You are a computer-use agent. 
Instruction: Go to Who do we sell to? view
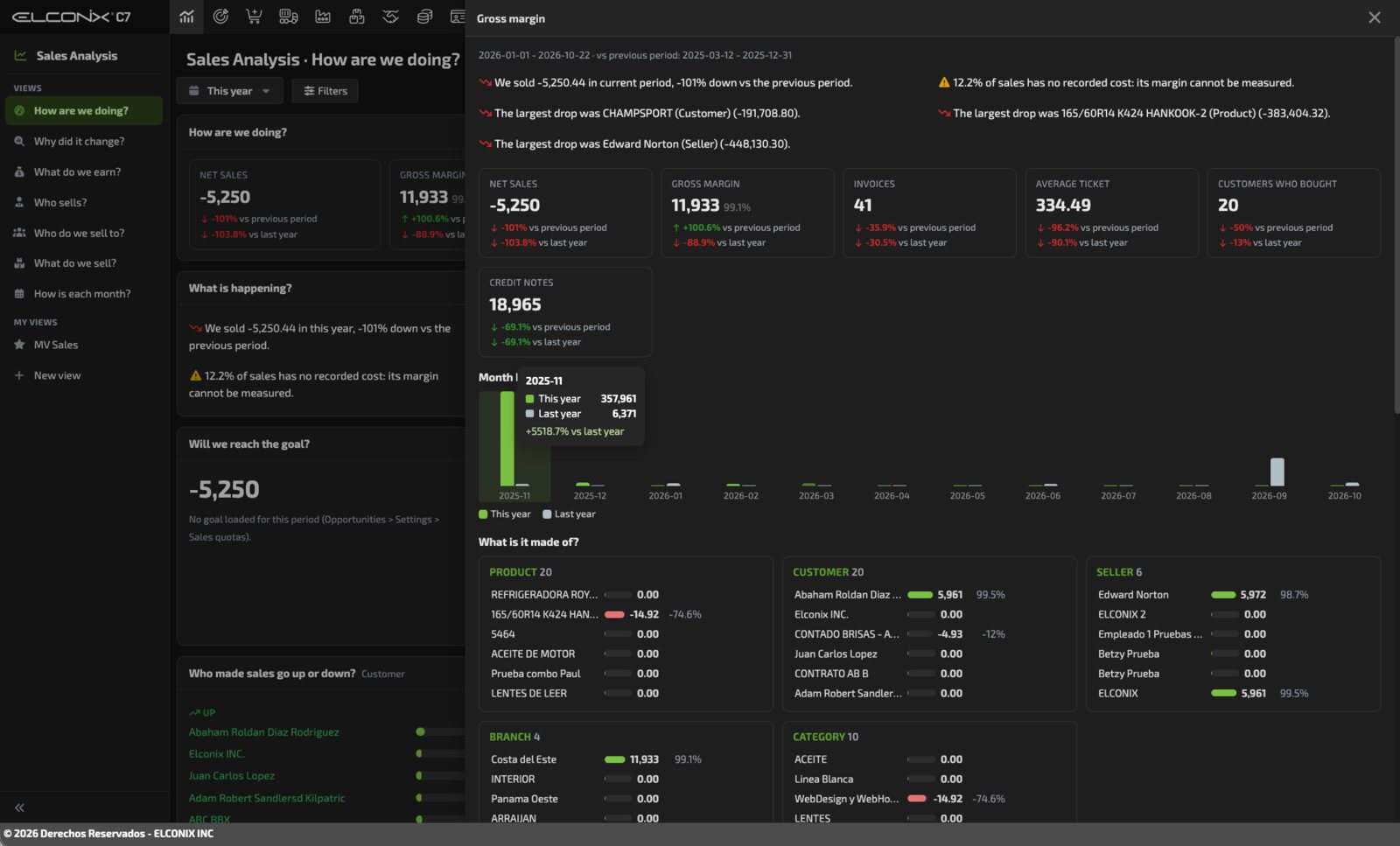84,233
